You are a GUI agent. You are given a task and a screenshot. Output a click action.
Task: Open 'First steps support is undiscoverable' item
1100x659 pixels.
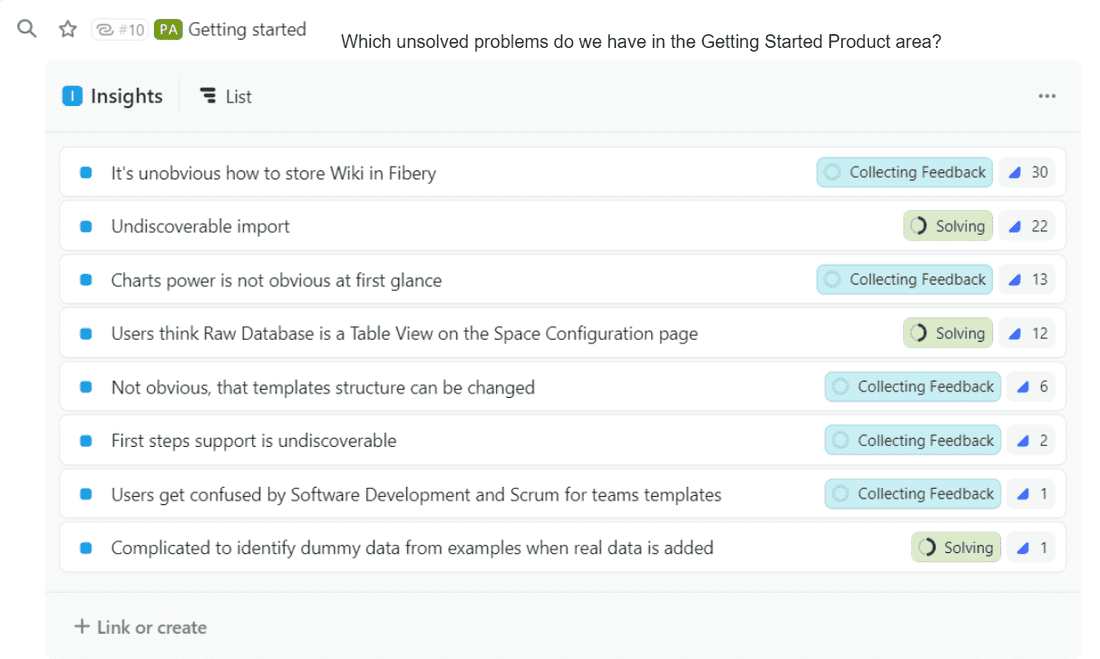click(x=253, y=441)
